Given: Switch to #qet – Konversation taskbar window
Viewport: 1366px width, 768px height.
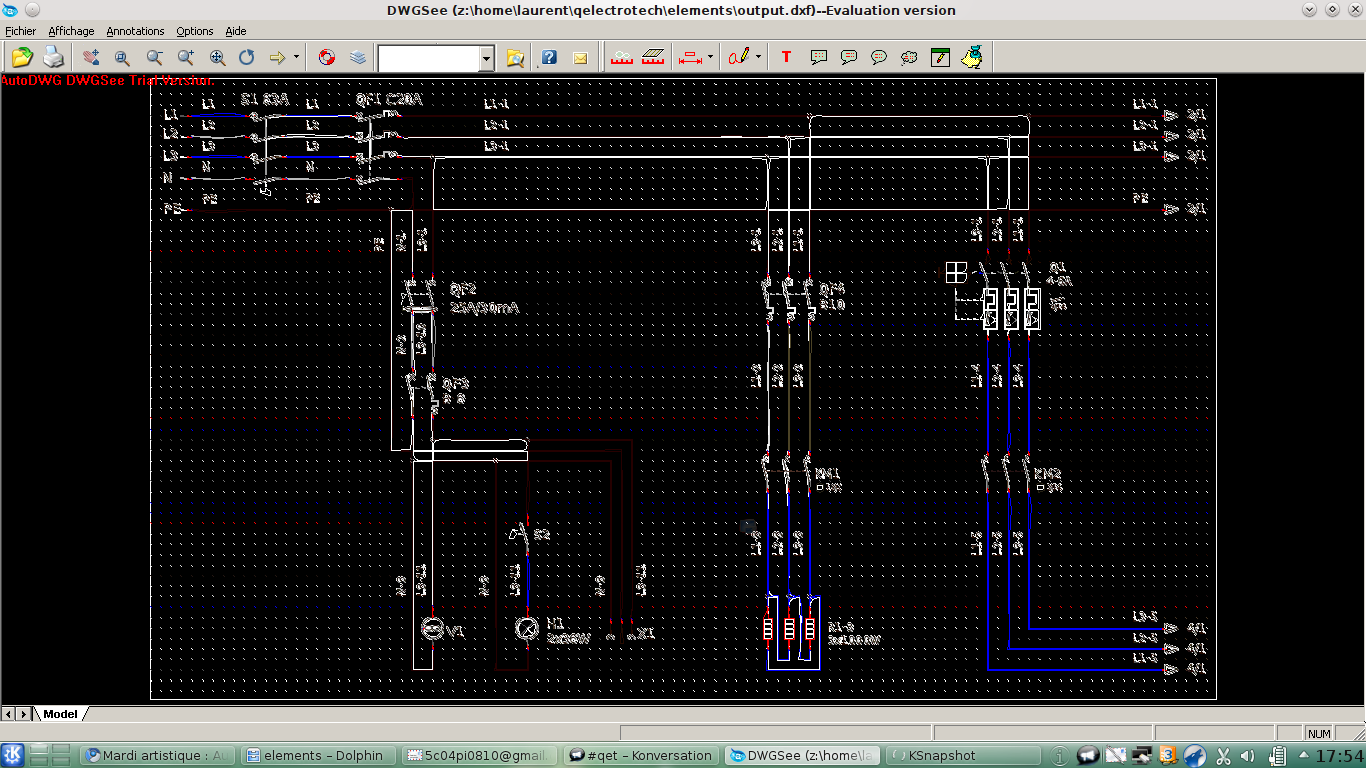Looking at the screenshot, I should tap(642, 755).
